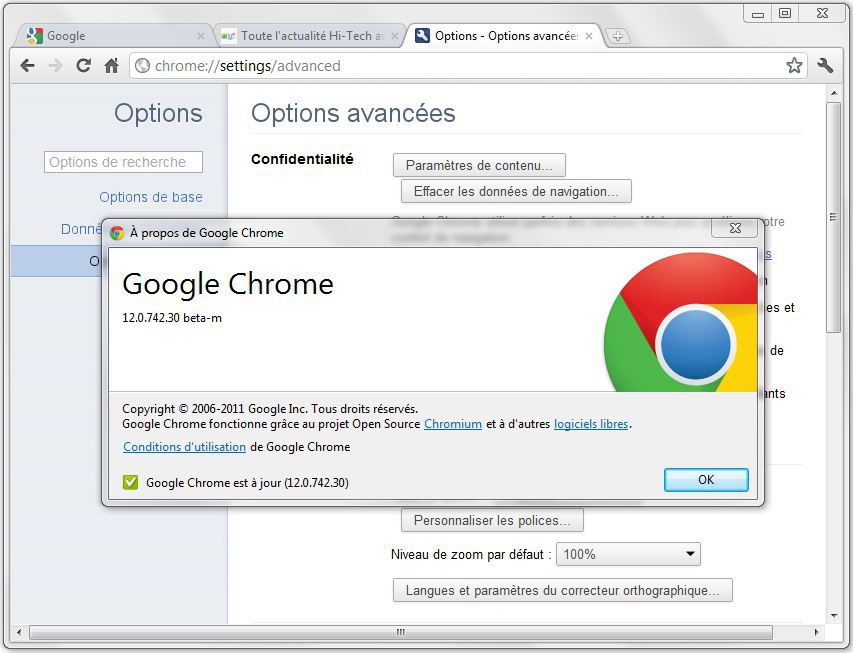
Task: Click the Options avancées page heading
Action: 353,113
